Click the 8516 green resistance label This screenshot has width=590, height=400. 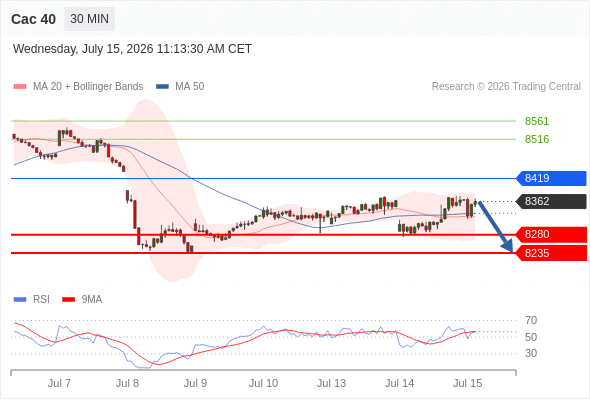click(x=537, y=139)
